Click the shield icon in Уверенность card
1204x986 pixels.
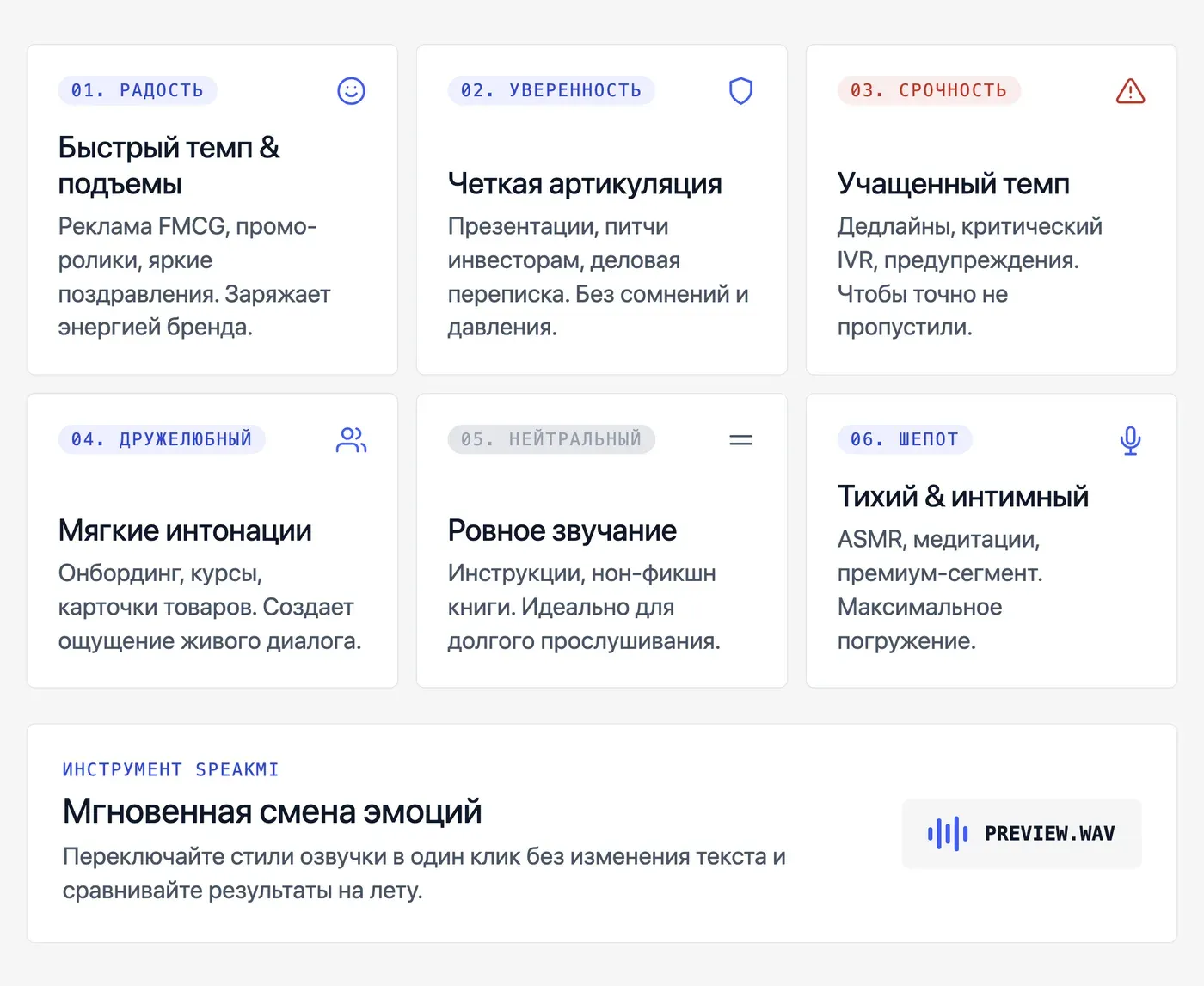click(740, 91)
